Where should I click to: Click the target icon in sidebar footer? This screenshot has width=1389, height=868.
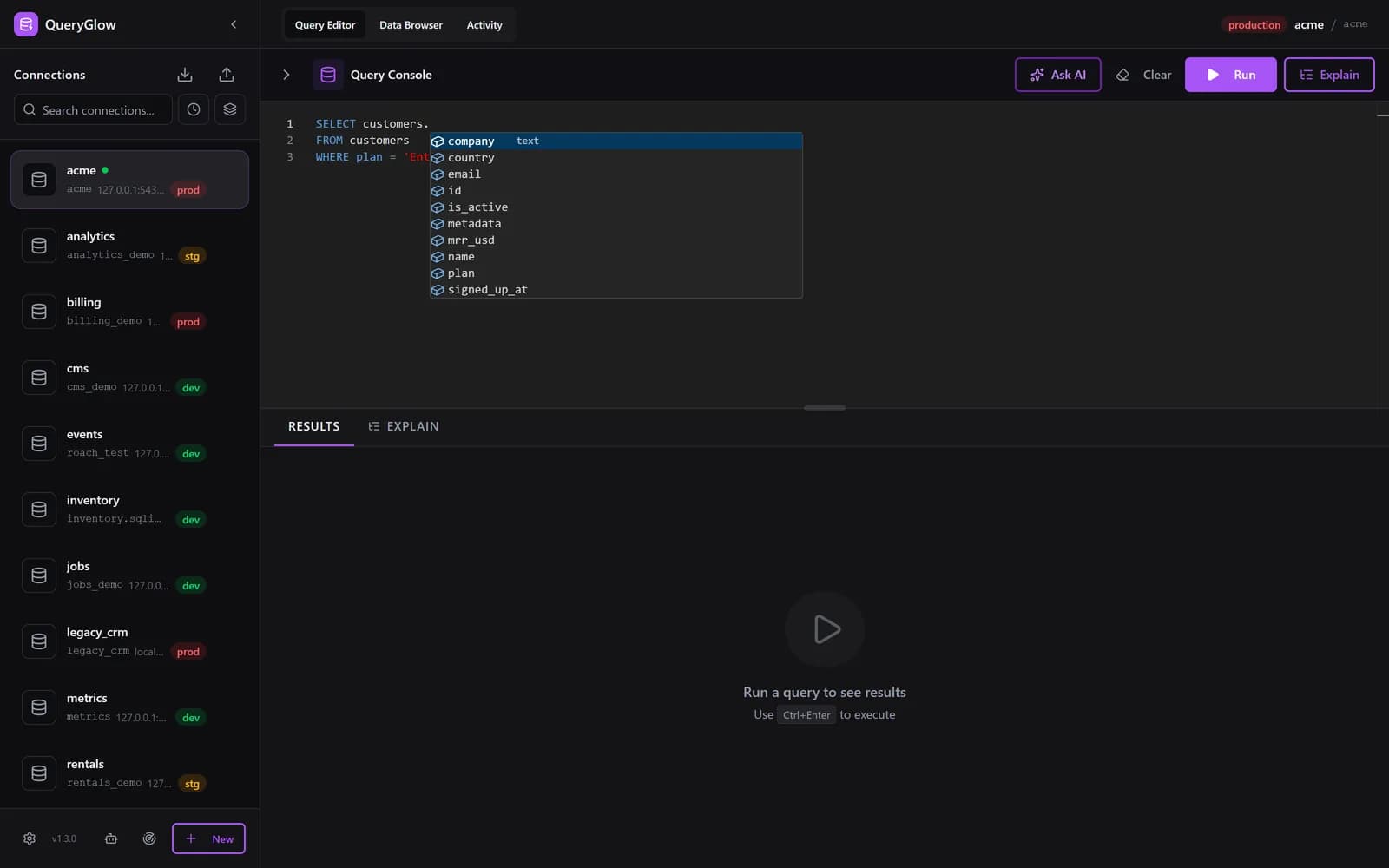click(149, 838)
